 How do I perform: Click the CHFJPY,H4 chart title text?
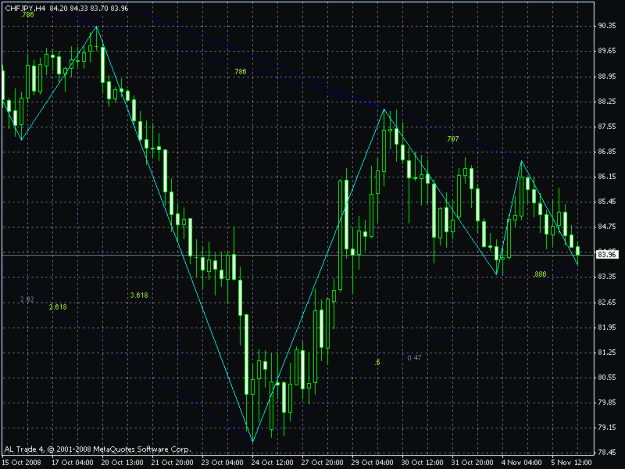pyautogui.click(x=26, y=8)
